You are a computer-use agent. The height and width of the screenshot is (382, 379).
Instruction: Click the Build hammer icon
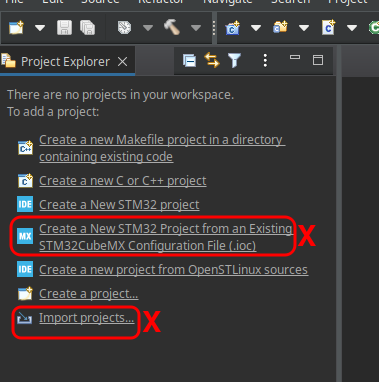172,27
